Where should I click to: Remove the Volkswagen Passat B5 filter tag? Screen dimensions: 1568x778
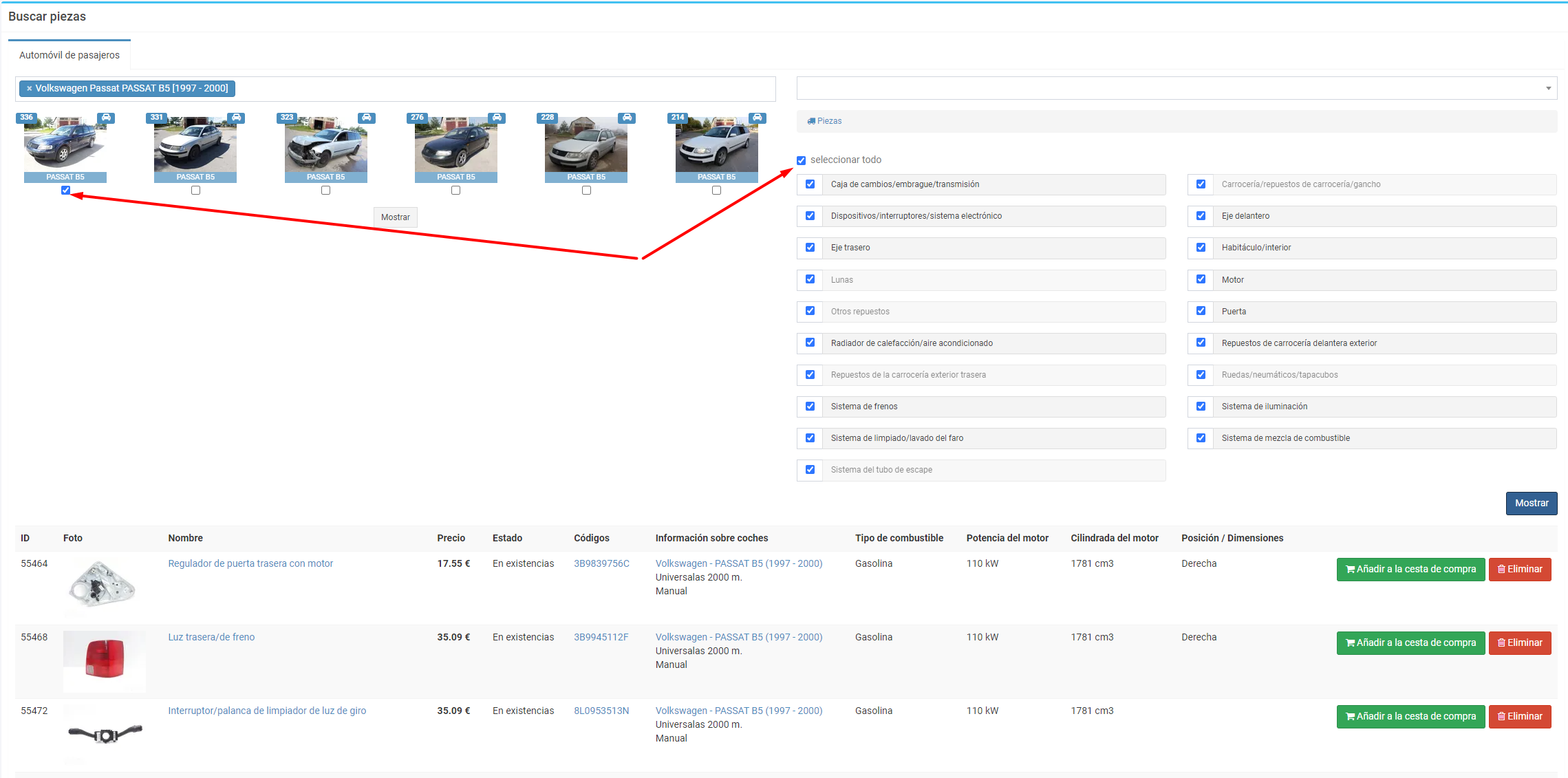point(30,89)
